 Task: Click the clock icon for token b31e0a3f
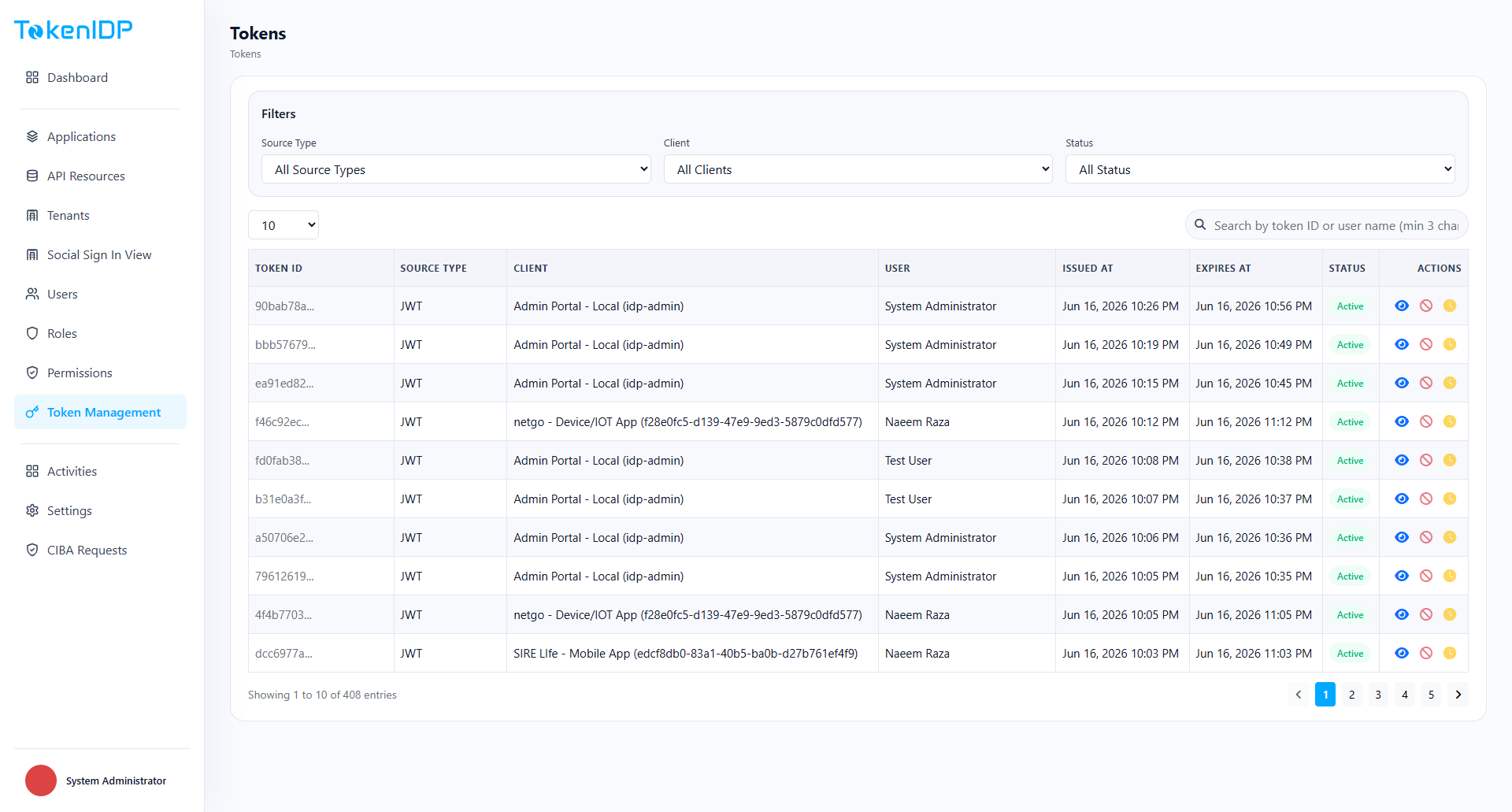click(x=1450, y=499)
